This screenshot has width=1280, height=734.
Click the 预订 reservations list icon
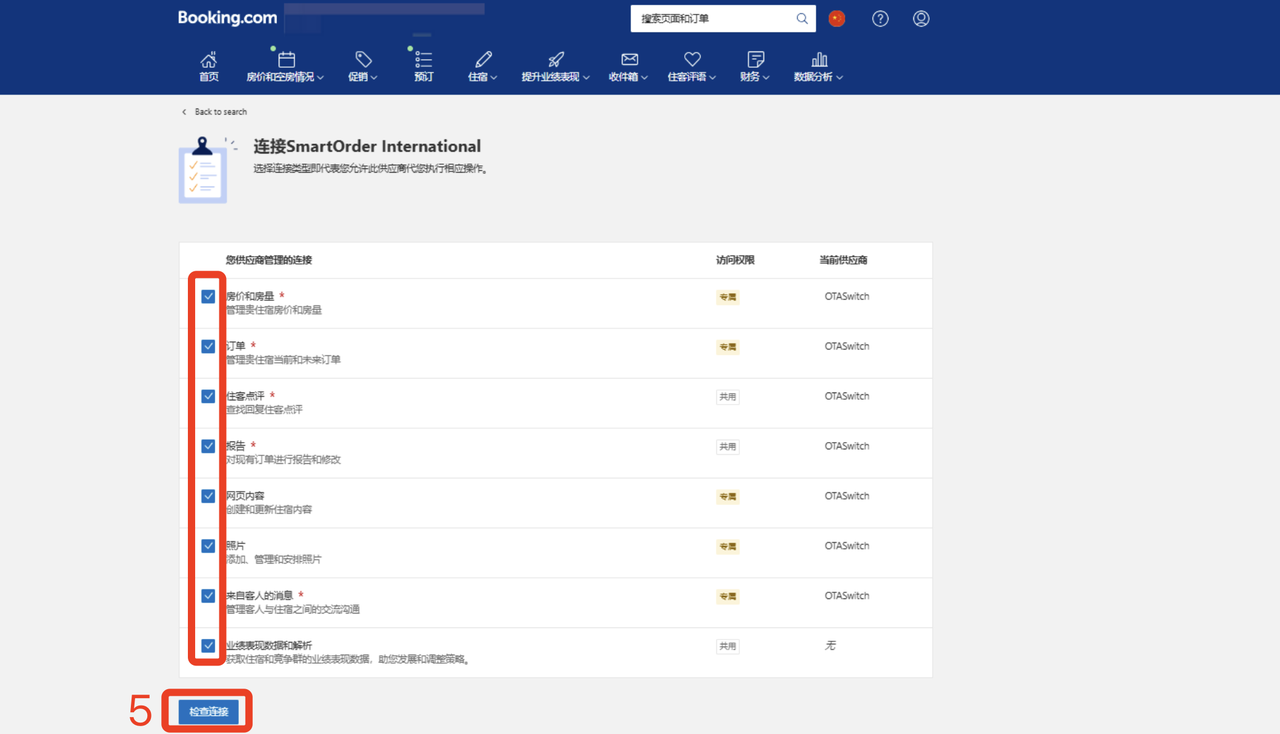[423, 60]
